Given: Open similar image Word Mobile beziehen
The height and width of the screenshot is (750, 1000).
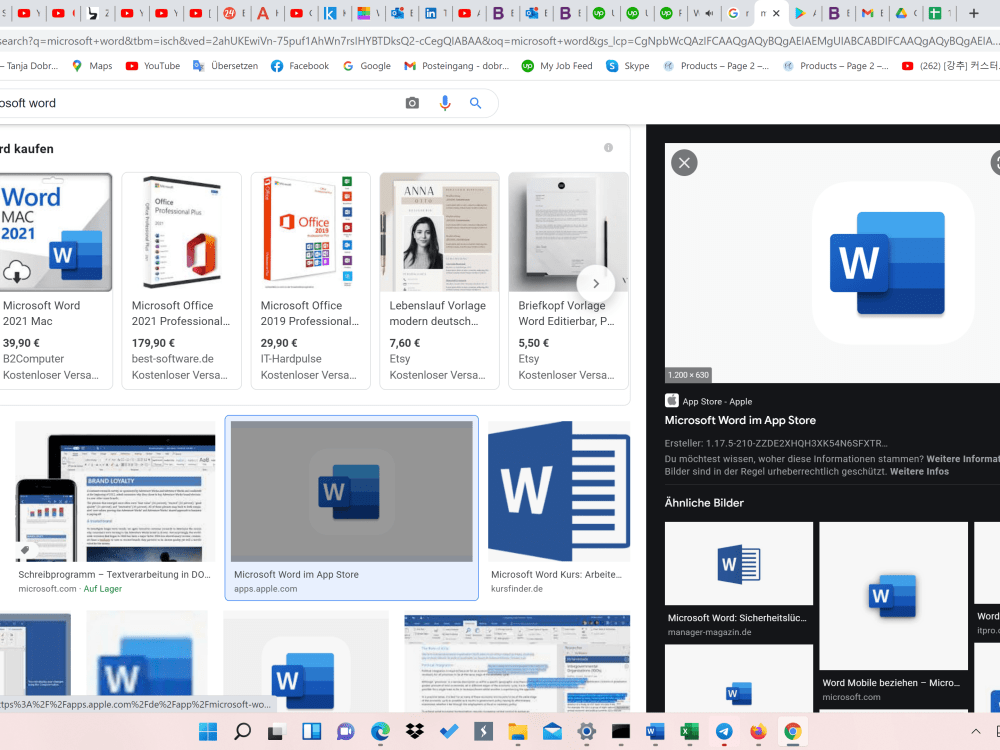Looking at the screenshot, I should [x=893, y=596].
